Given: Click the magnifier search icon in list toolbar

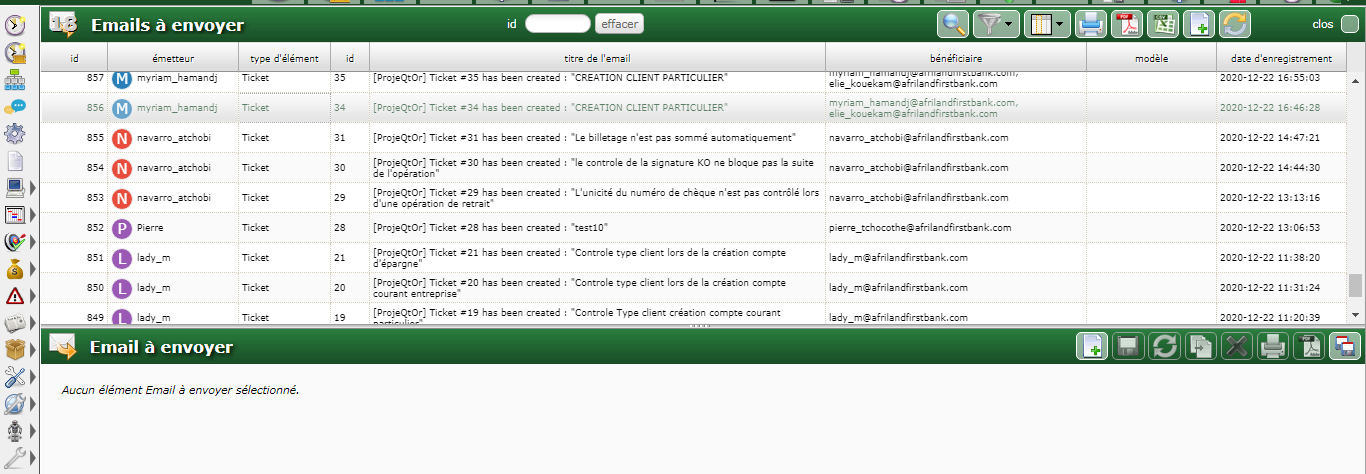Looking at the screenshot, I should click(x=953, y=24).
